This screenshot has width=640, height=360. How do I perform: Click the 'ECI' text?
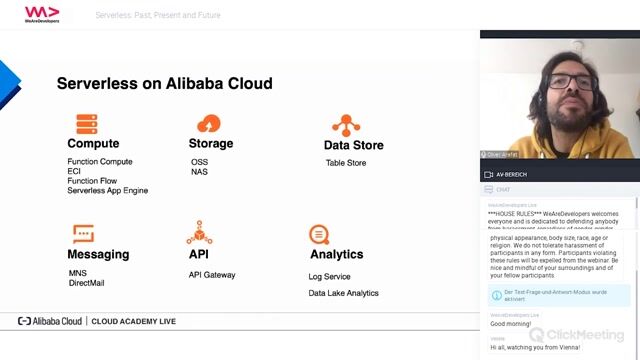coord(74,171)
